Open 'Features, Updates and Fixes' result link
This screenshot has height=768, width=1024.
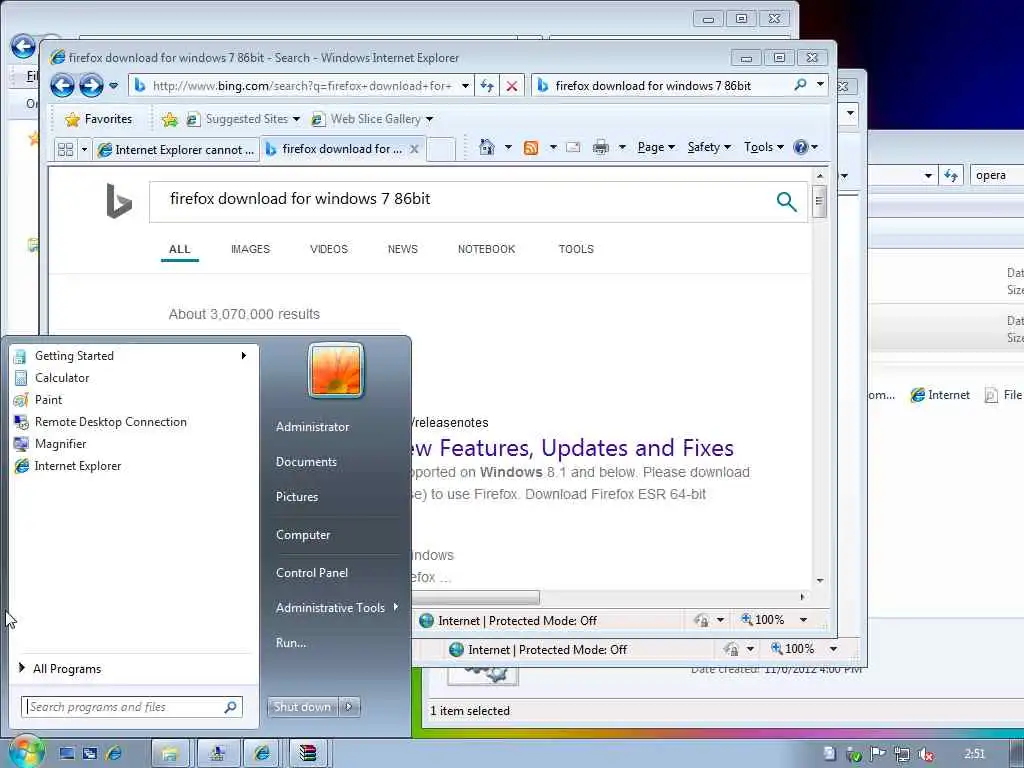coord(573,448)
